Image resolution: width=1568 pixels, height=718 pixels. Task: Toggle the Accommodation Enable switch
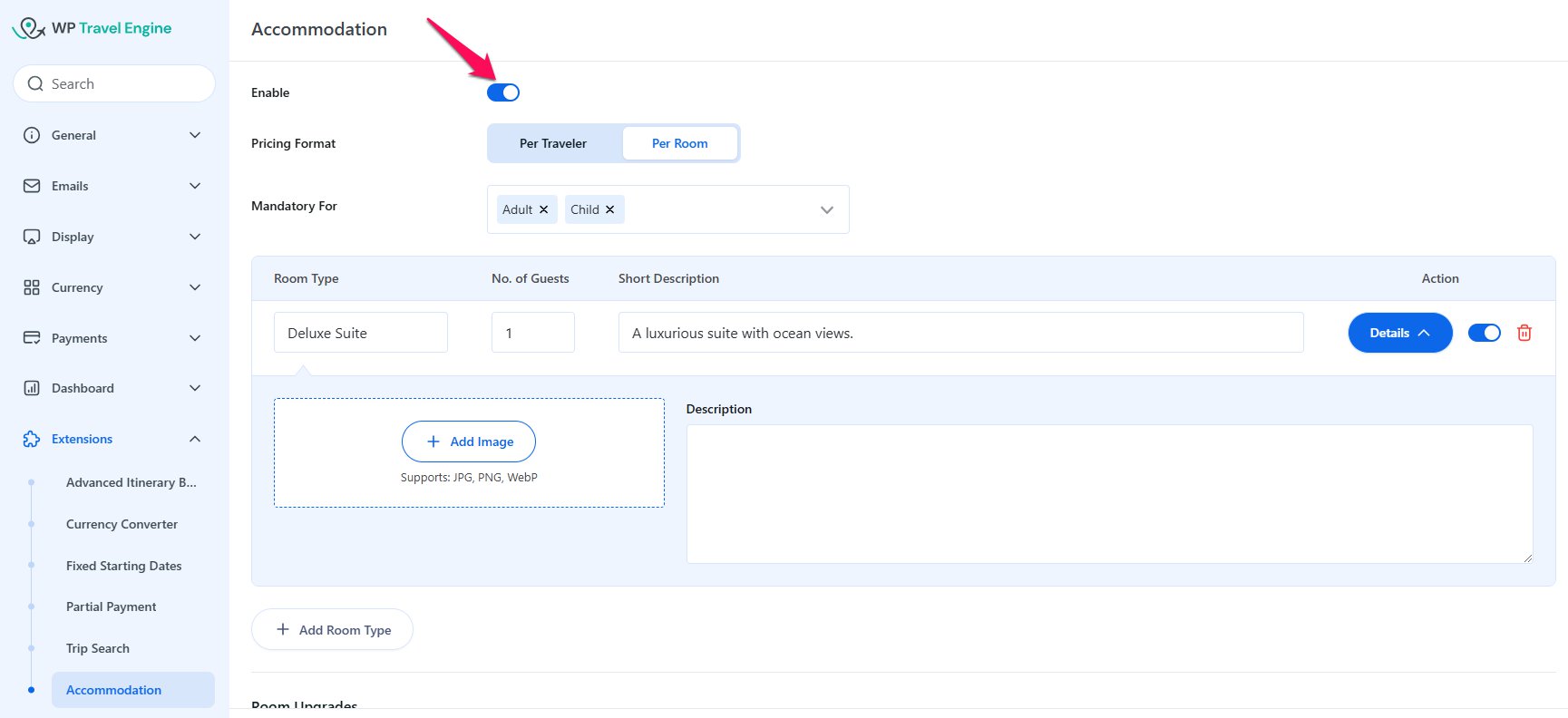[x=503, y=92]
